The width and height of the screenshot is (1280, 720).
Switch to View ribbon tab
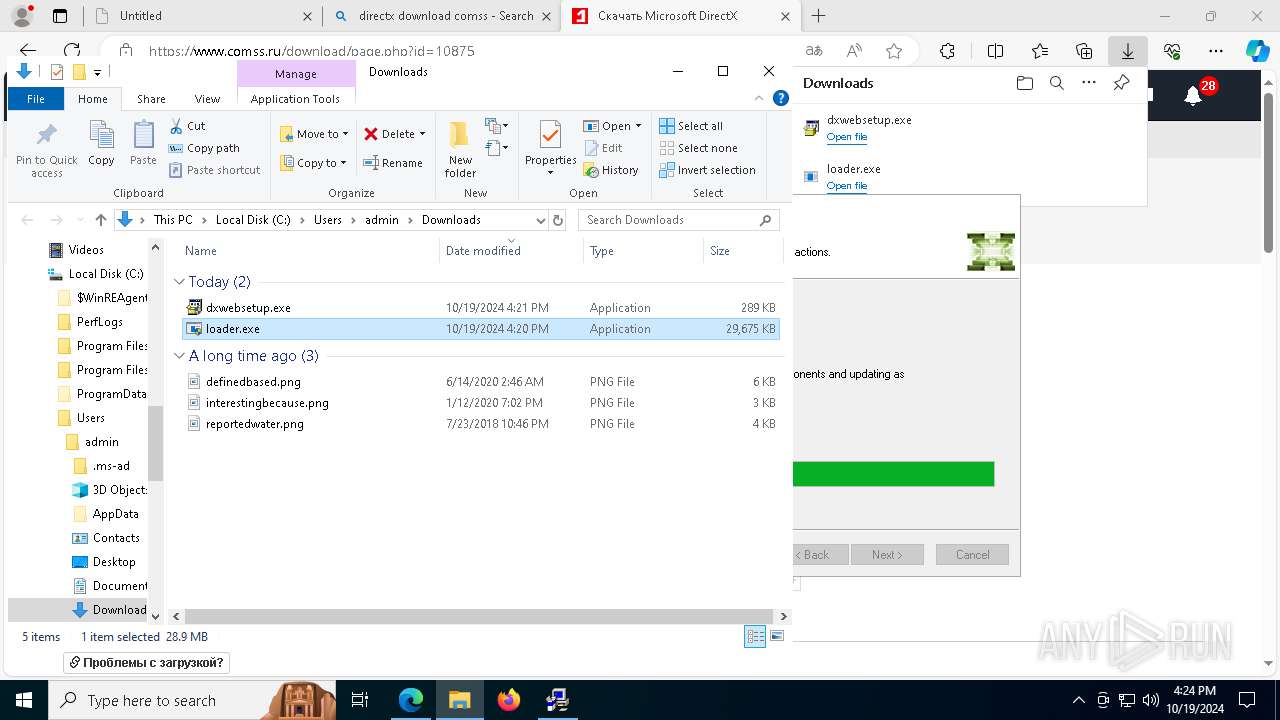(x=207, y=99)
